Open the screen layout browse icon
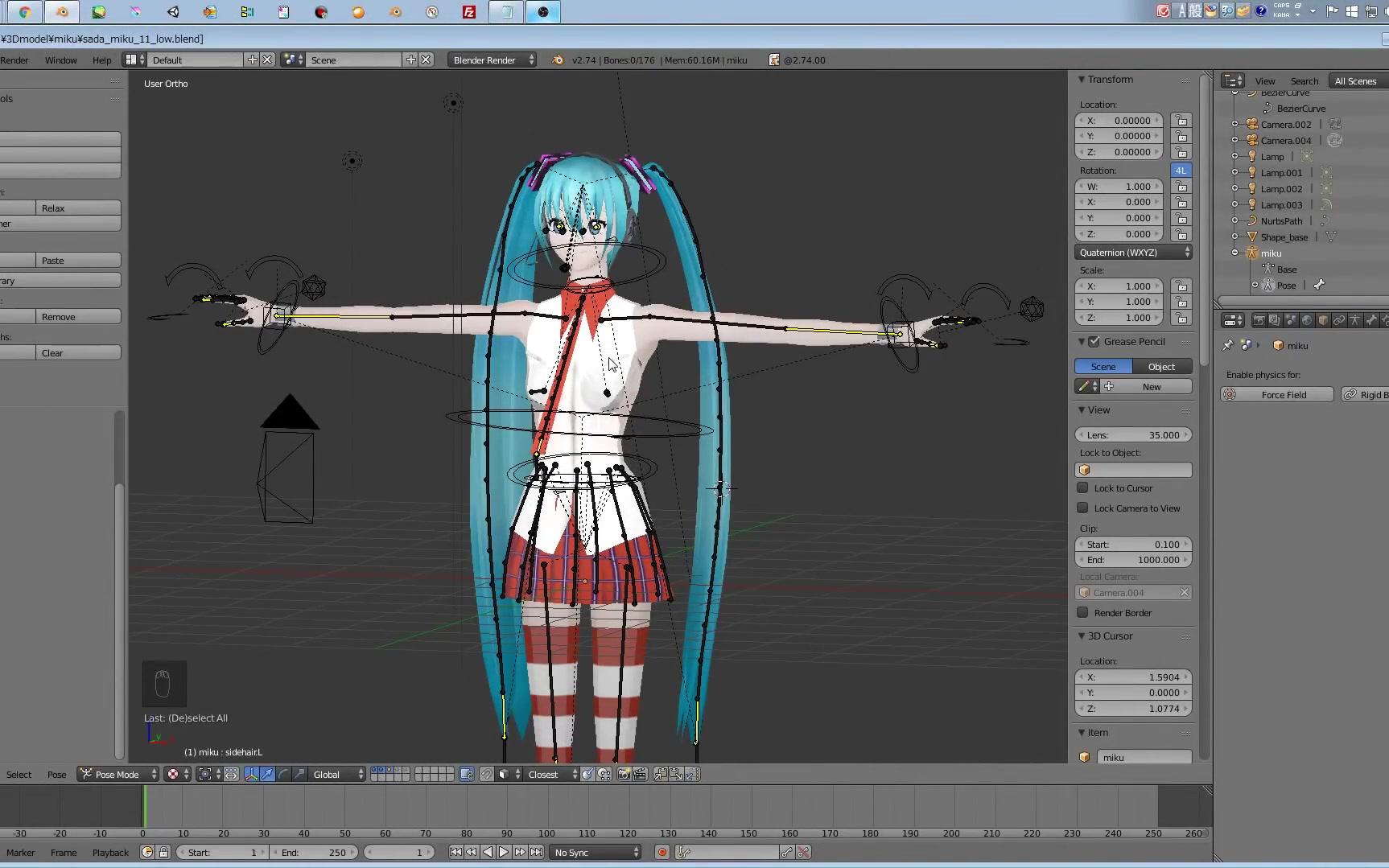Screen dimensions: 1389x868 (134, 60)
